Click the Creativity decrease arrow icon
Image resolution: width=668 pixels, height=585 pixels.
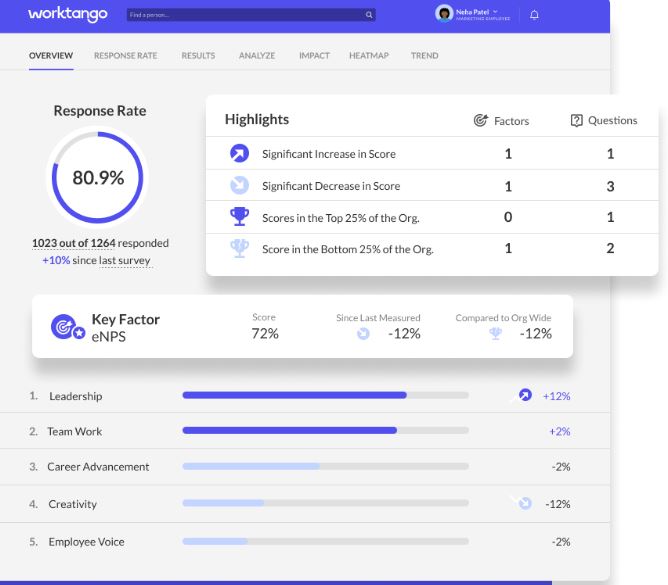(x=525, y=503)
